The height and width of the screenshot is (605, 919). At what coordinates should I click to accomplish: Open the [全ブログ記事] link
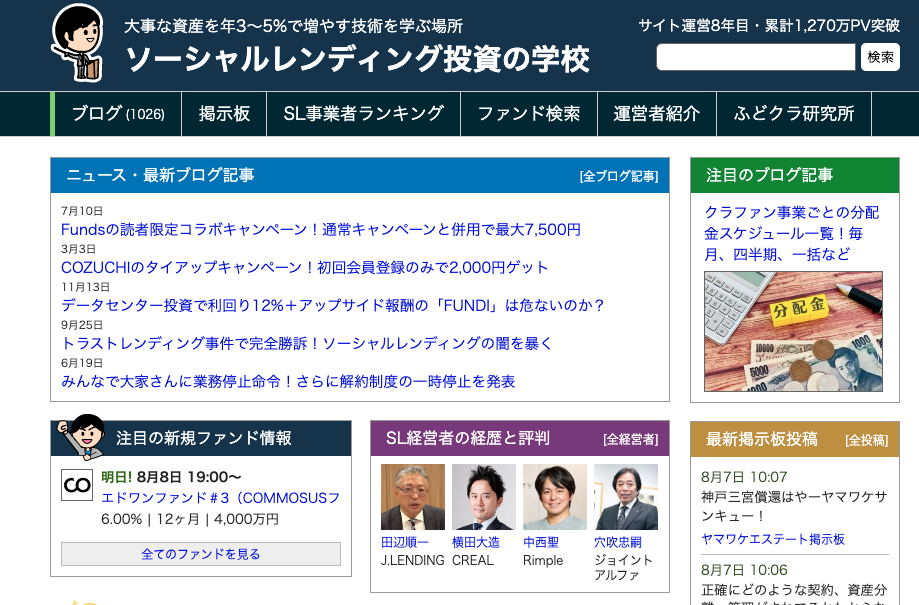point(619,176)
